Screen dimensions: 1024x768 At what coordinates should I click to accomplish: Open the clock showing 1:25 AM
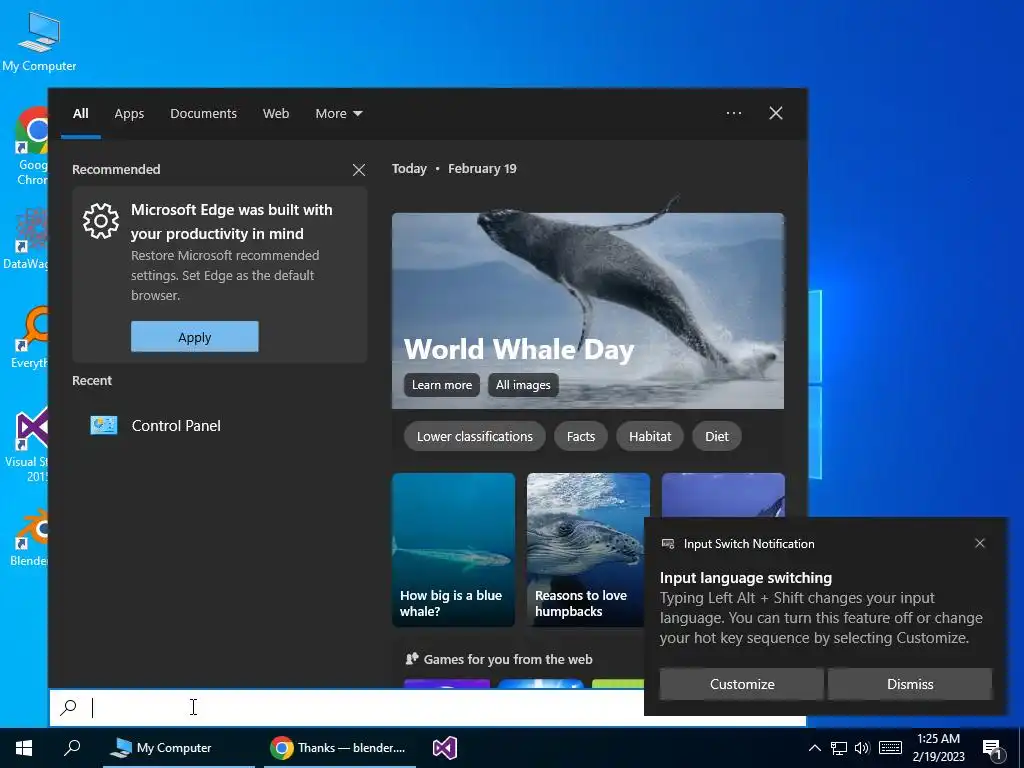pos(938,748)
